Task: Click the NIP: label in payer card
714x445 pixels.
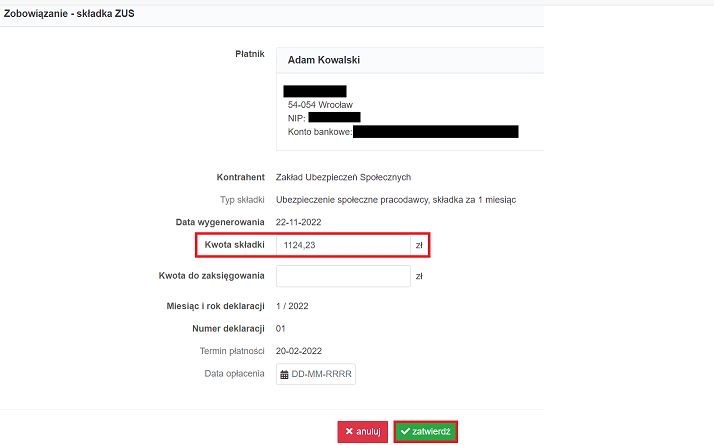Action: tap(296, 118)
